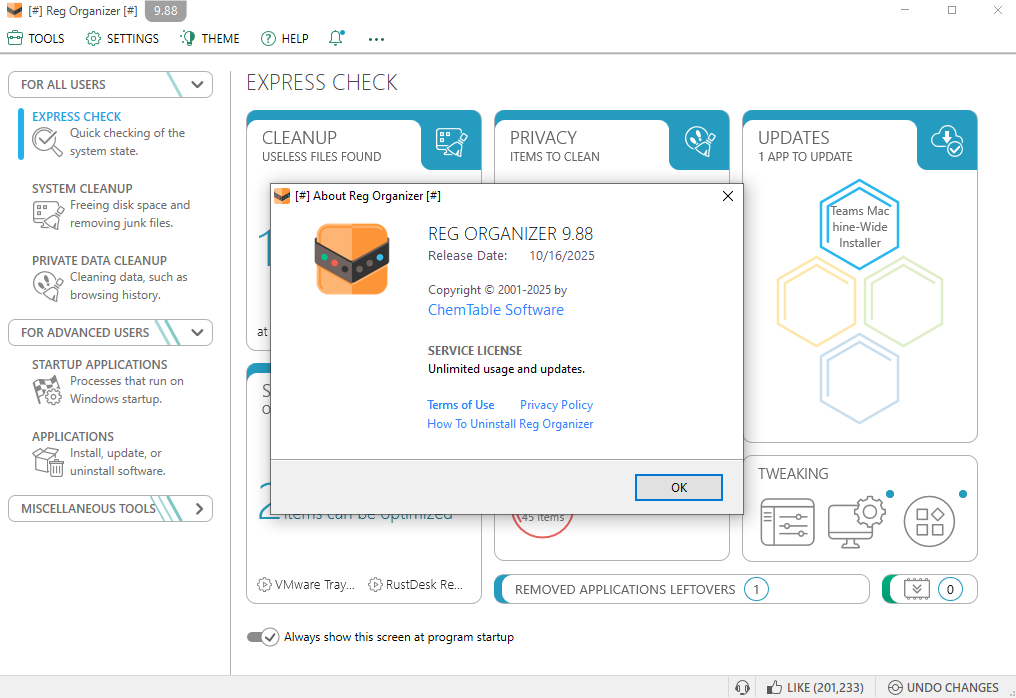
Task: Click Undo Changes in status bar
Action: [x=943, y=688]
